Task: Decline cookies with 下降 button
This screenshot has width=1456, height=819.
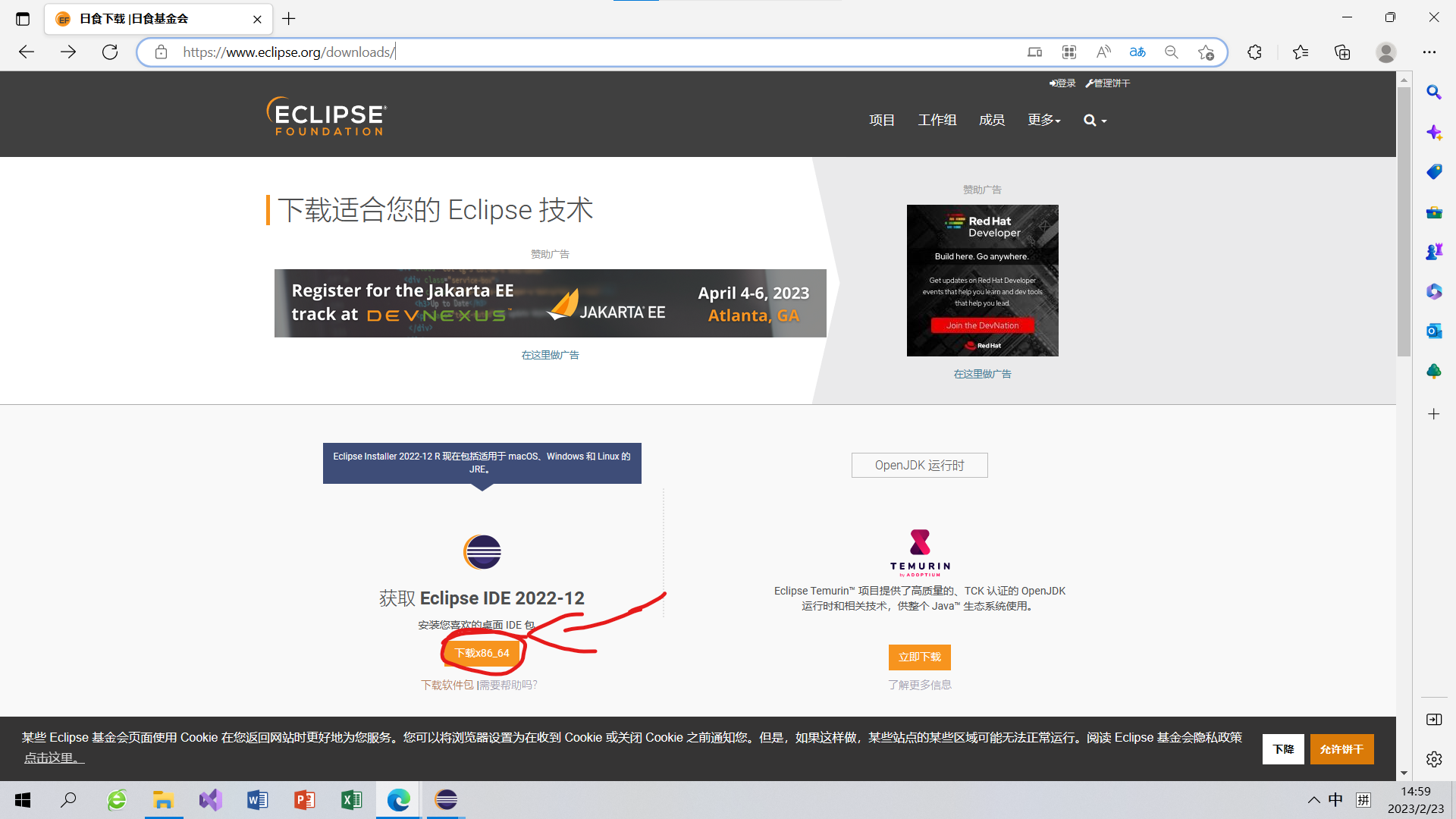Action: [x=1283, y=749]
